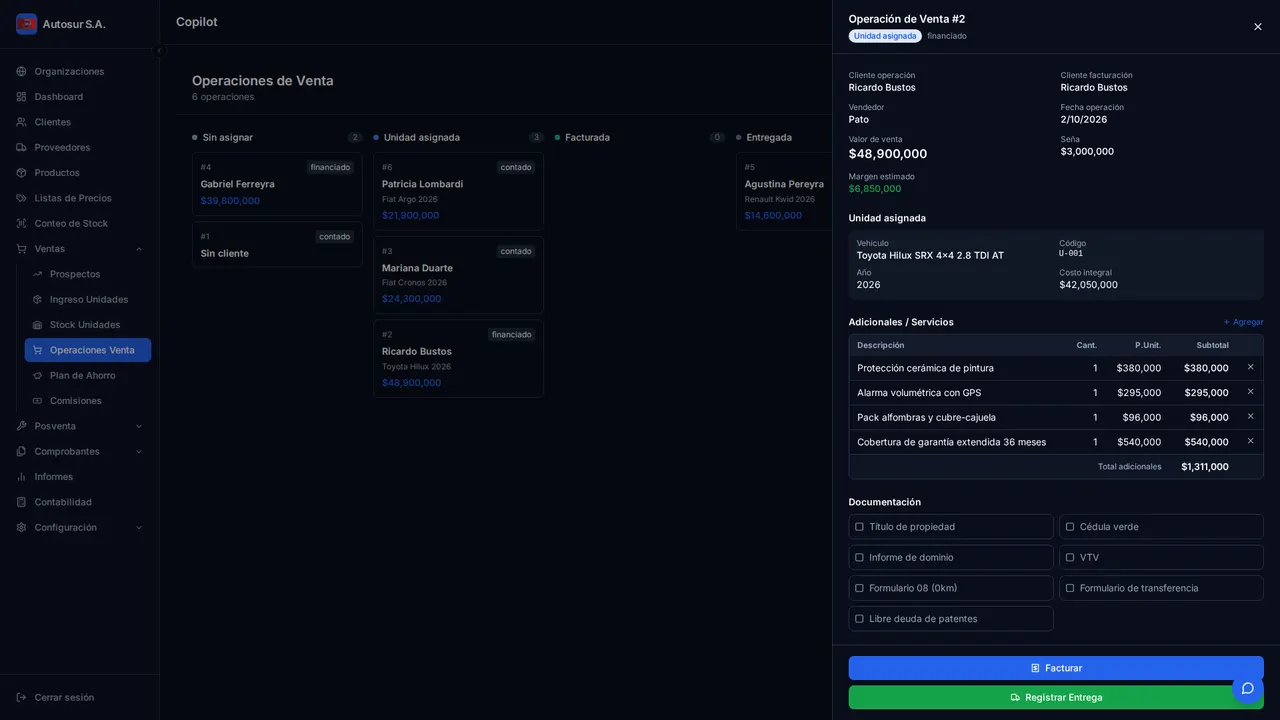Image resolution: width=1280 pixels, height=720 pixels.
Task: Open the Comisiones submenu item
Action: point(88,401)
